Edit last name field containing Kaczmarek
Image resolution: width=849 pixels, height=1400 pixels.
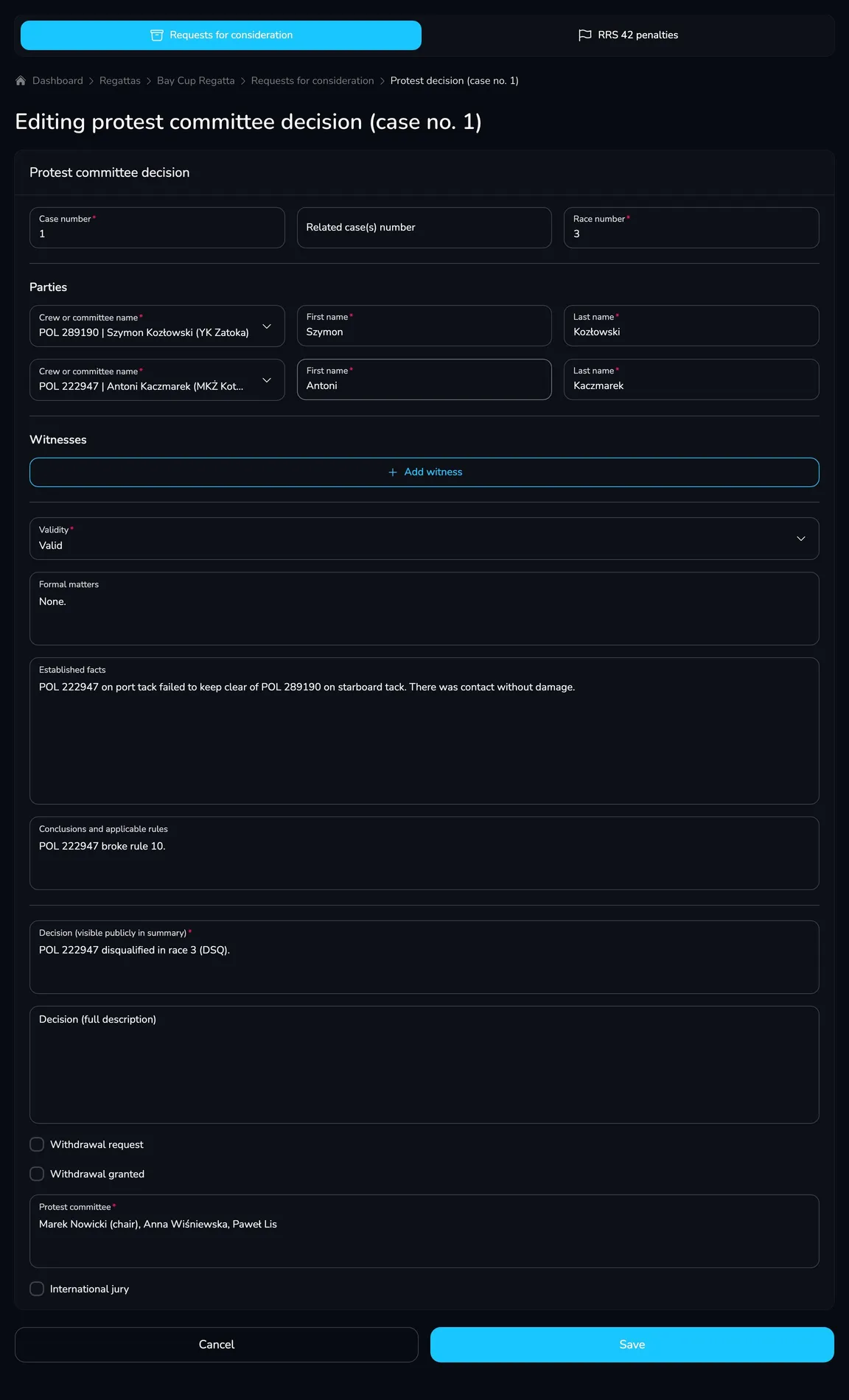point(691,379)
